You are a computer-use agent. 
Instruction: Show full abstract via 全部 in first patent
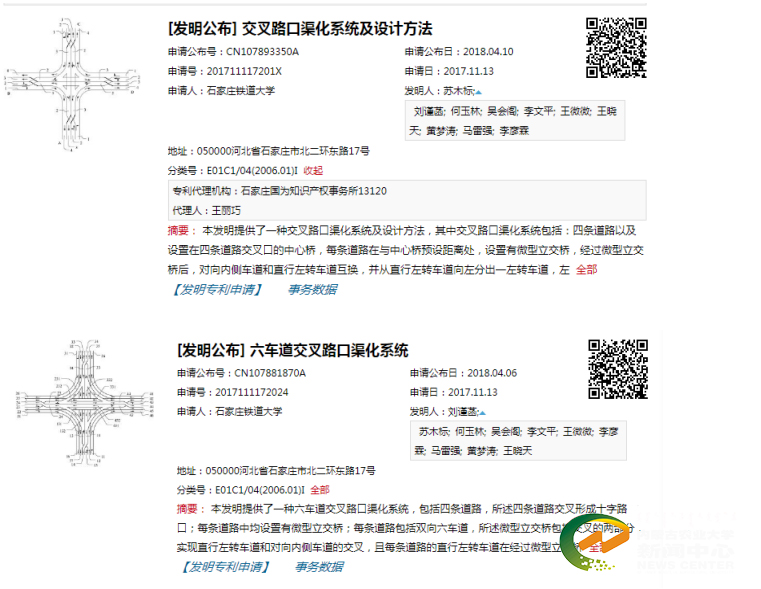point(586,270)
